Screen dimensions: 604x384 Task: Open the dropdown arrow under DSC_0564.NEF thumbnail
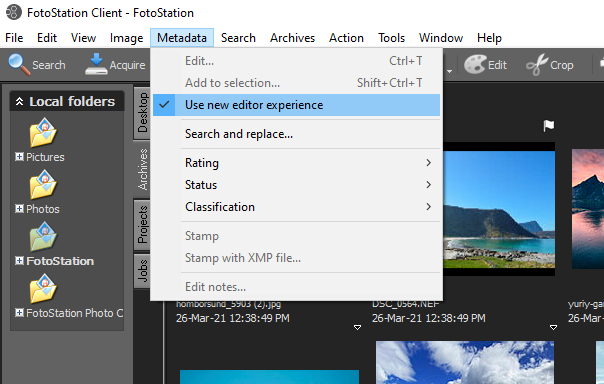[x=554, y=327]
